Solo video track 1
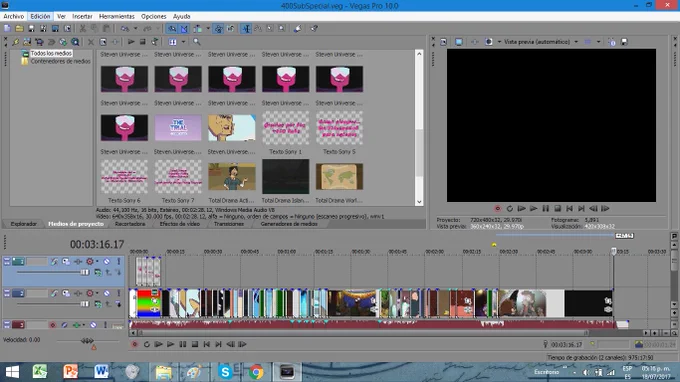This screenshot has width=680, height=382. click(118, 261)
